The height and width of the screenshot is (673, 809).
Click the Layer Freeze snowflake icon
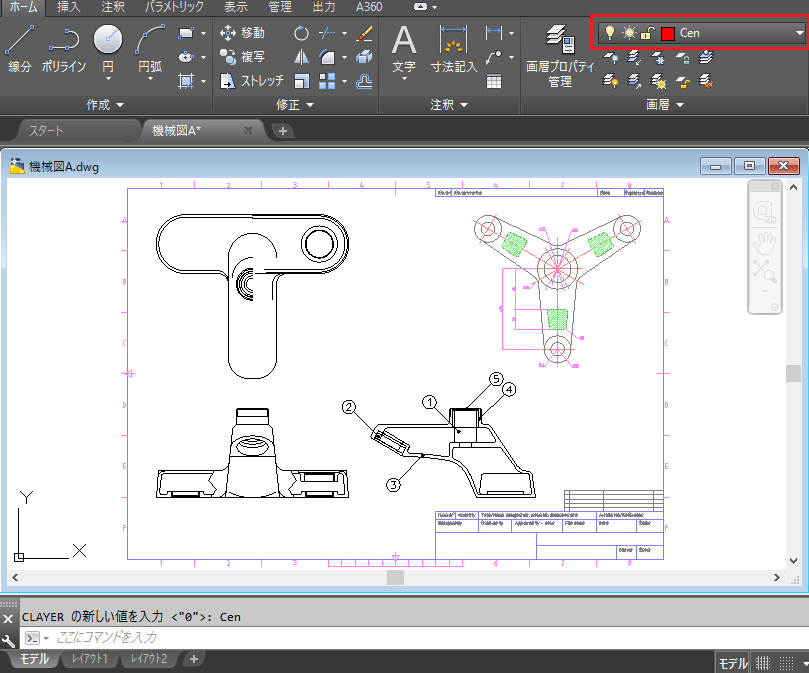pos(658,57)
